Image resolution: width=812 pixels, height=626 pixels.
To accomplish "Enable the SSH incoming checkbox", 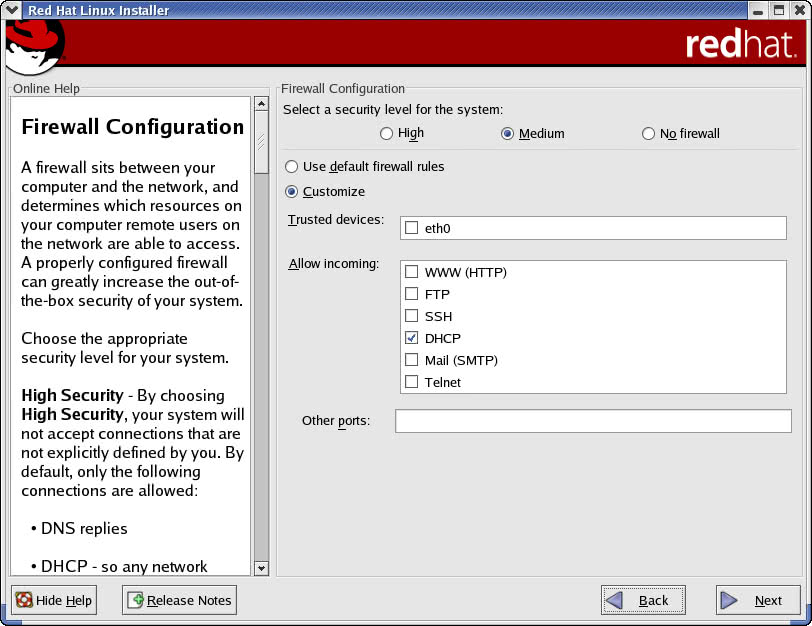I will 411,316.
